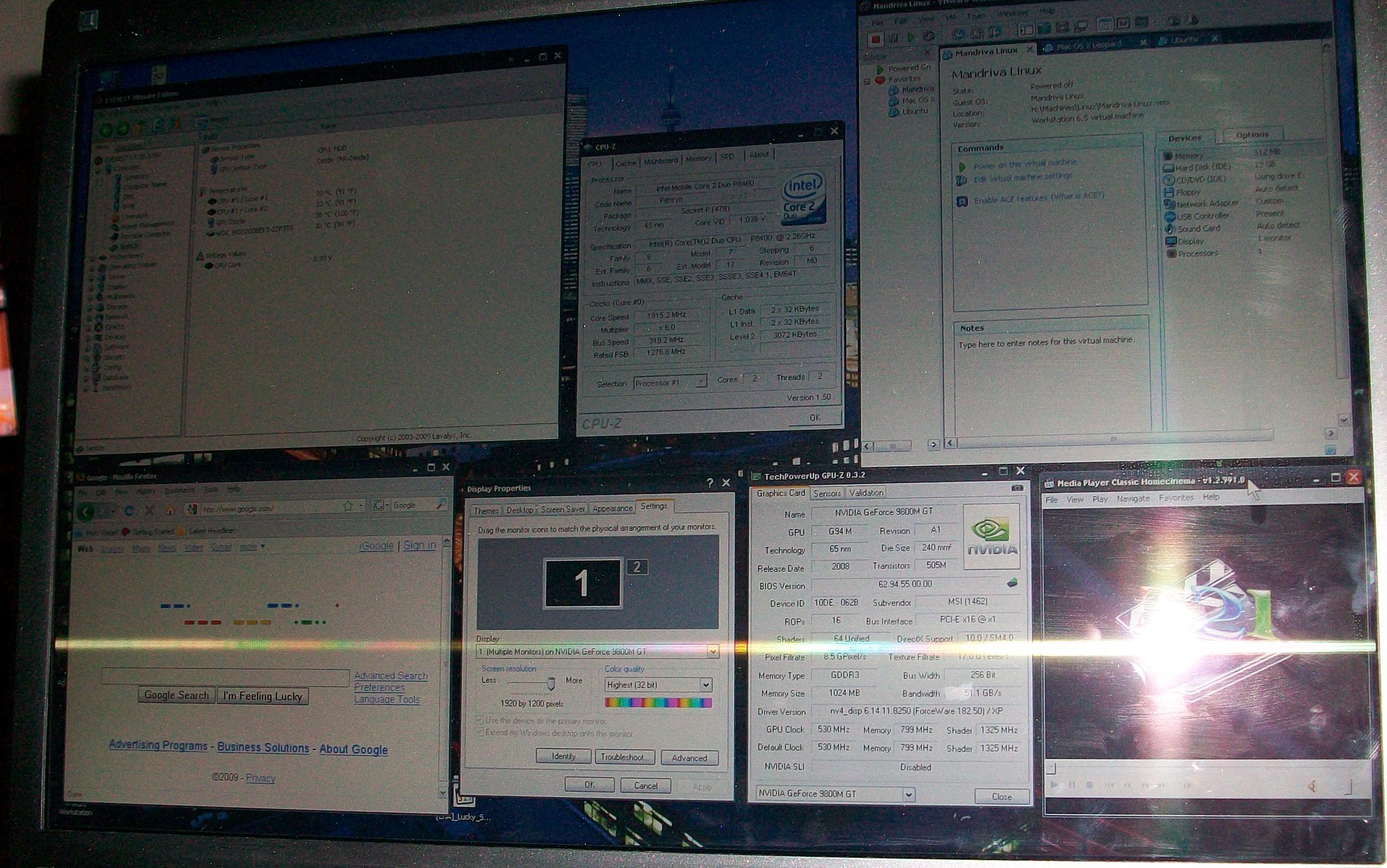Collapse the Favorites tree in VMware sidebar
Screen dimensions: 1387x868
867,81
